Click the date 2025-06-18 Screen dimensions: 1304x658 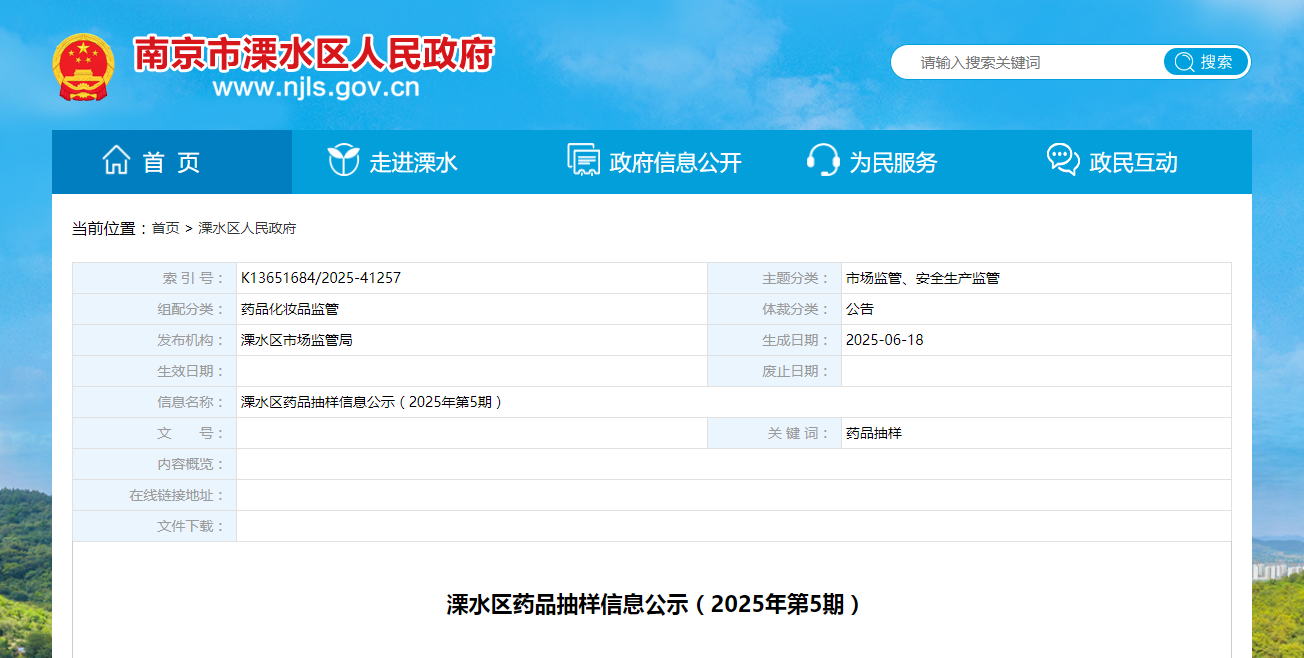(885, 340)
